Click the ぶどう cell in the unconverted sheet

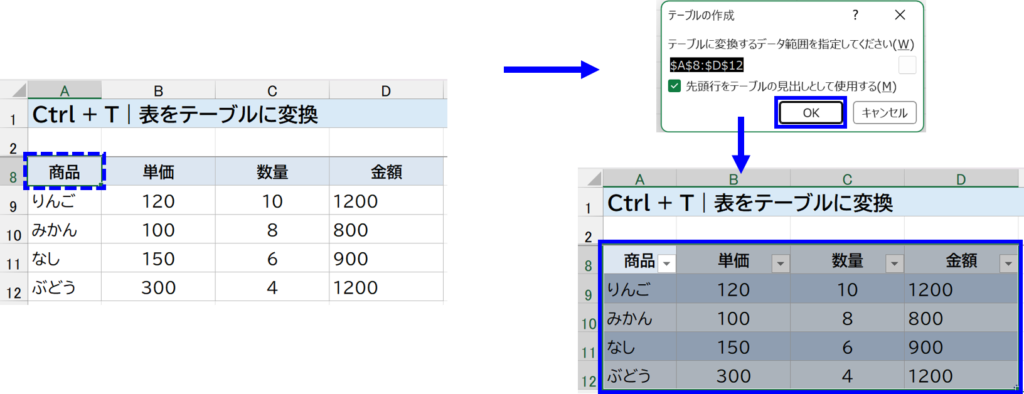65,287
